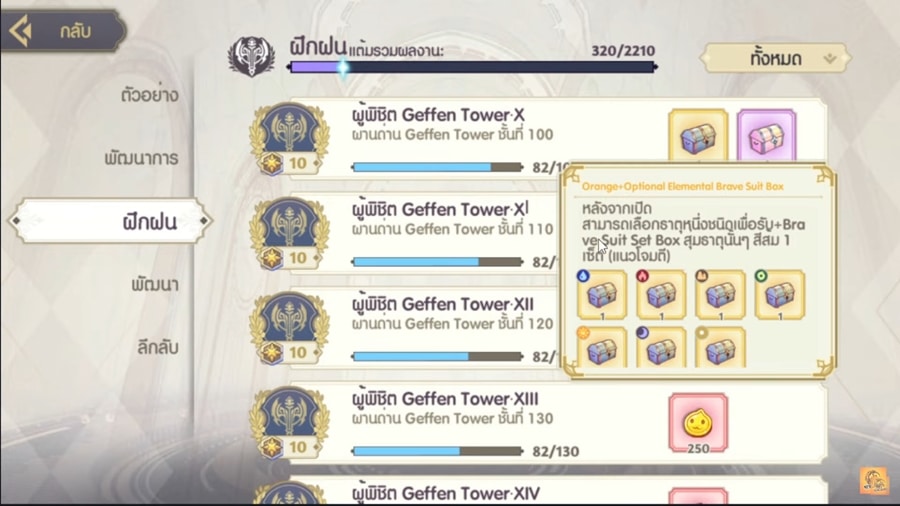Click the back arrow กลับ button

pyautogui.click(x=62, y=30)
